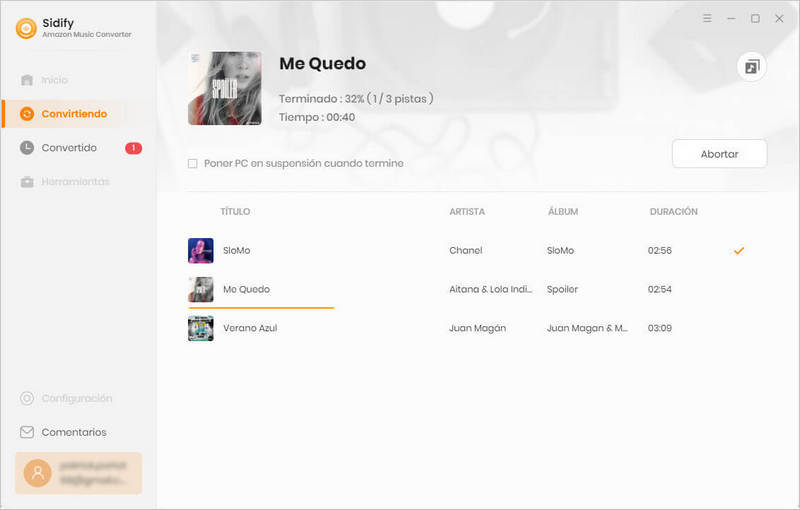Maximize the Sidify window
This screenshot has height=510, width=800.
755,18
